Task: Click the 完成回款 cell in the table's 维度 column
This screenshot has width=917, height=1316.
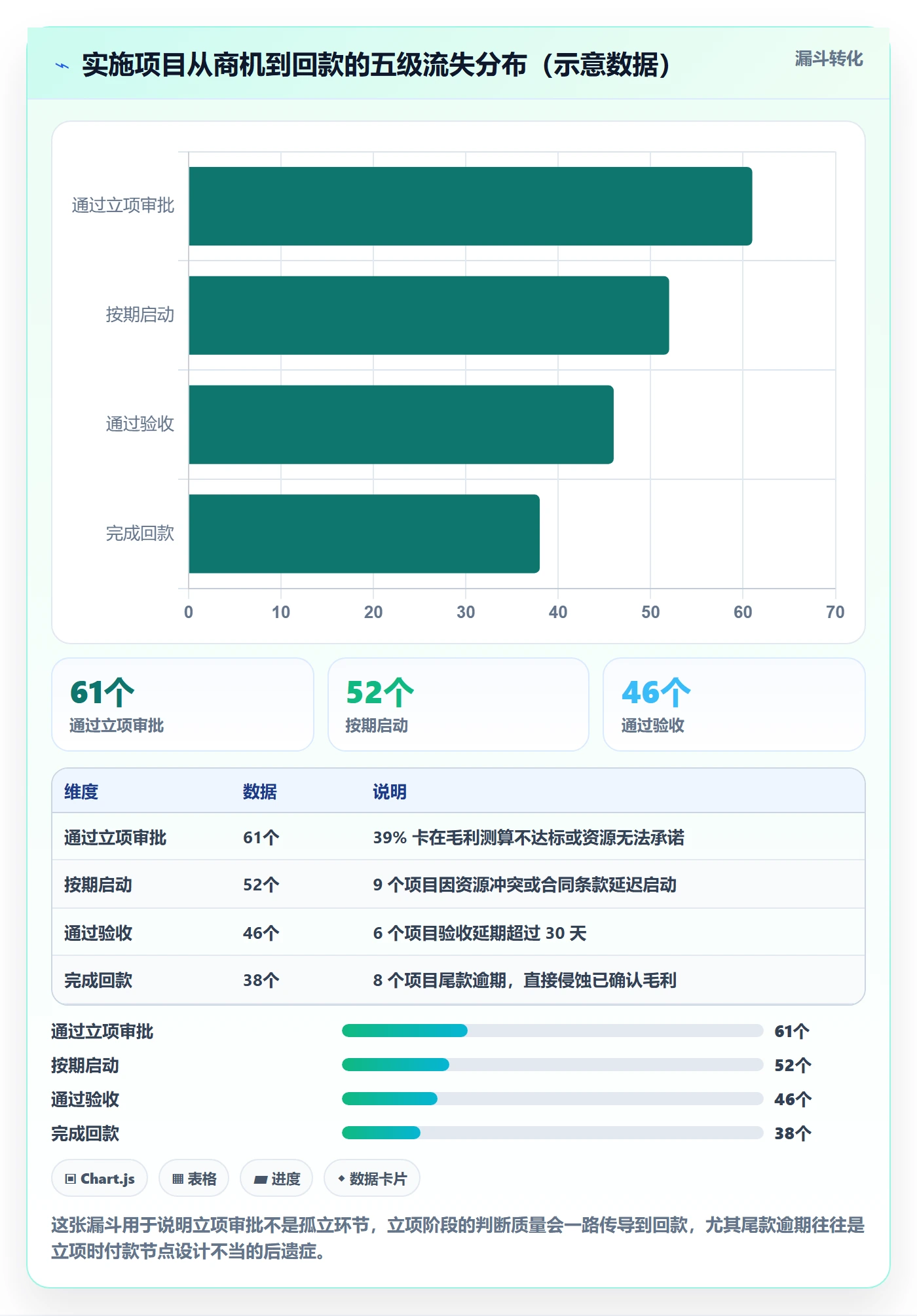Action: click(98, 980)
